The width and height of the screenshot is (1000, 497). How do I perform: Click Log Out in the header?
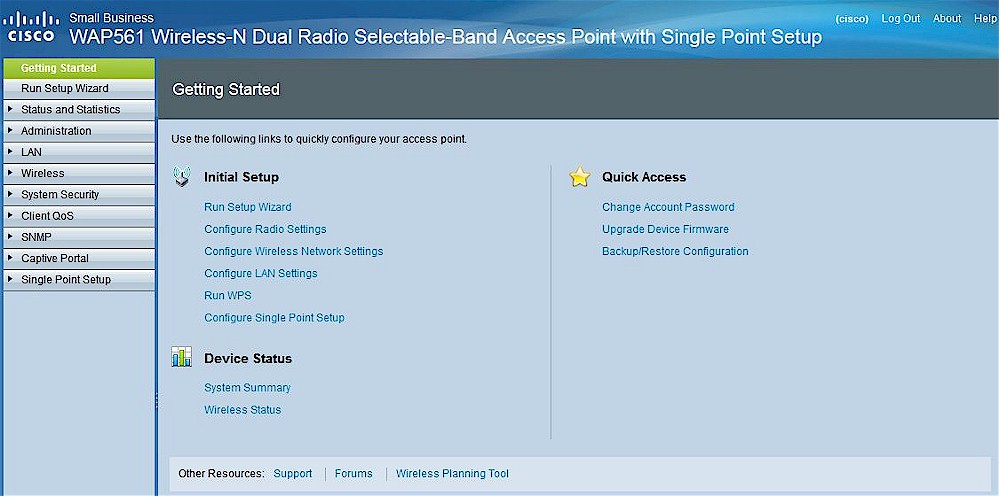(x=901, y=19)
